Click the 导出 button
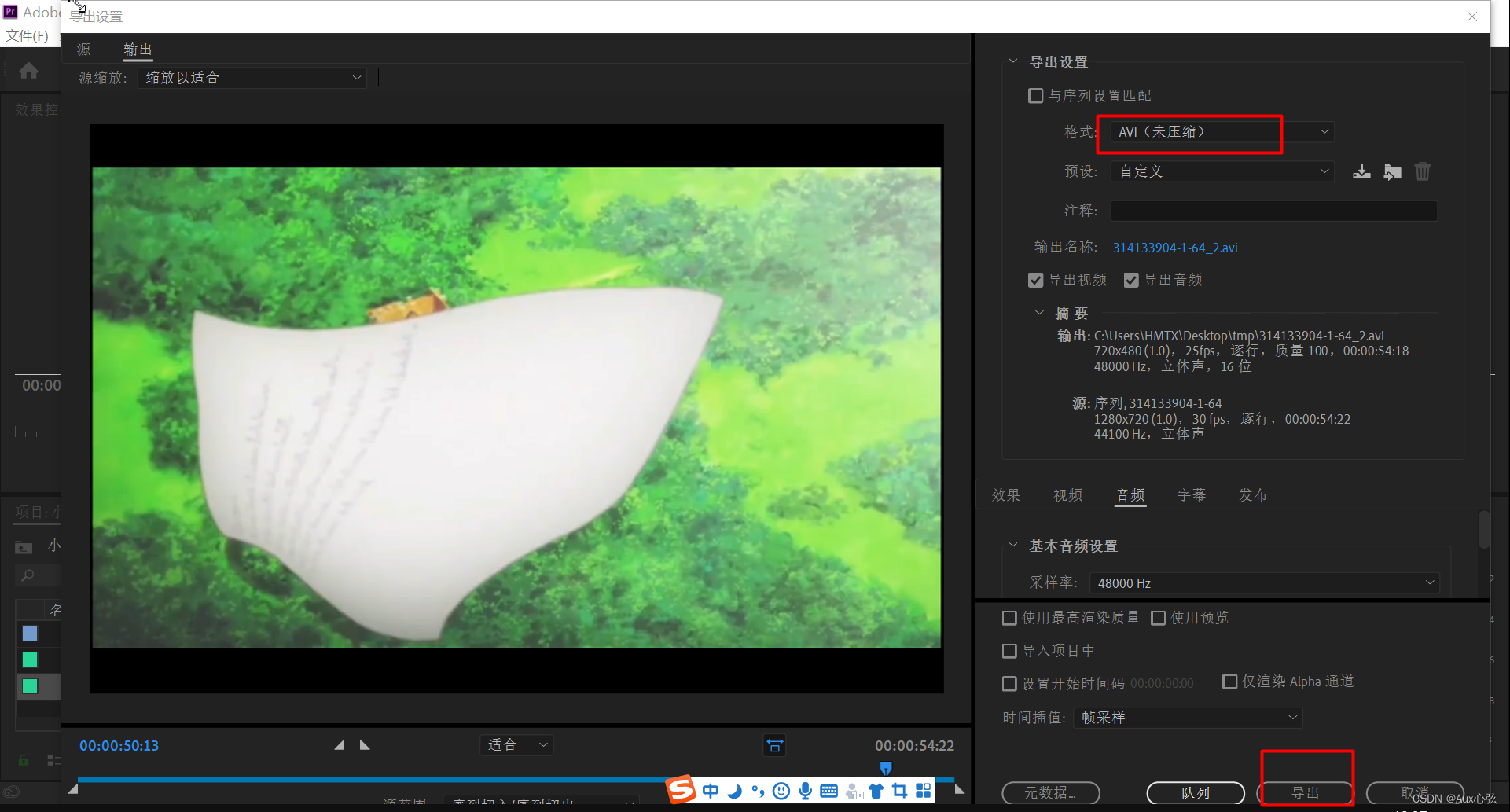Viewport: 1510px width, 812px height. point(1306,793)
